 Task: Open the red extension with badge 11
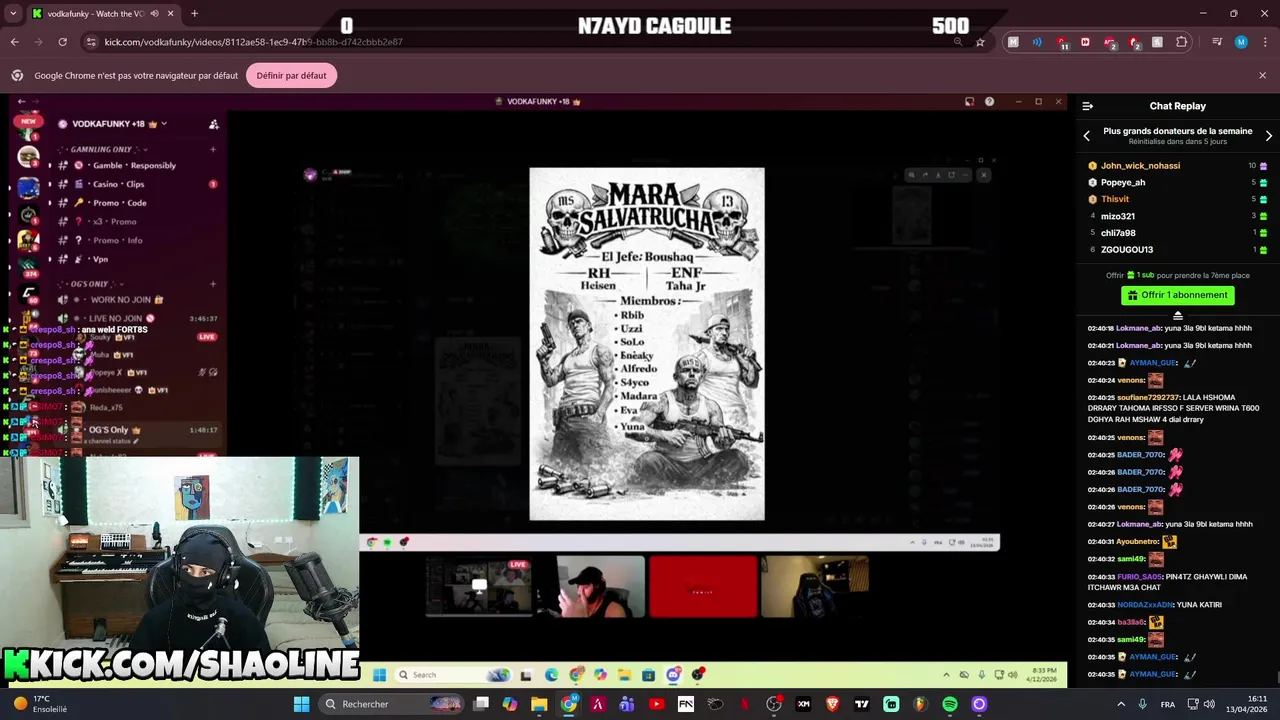(x=1061, y=42)
